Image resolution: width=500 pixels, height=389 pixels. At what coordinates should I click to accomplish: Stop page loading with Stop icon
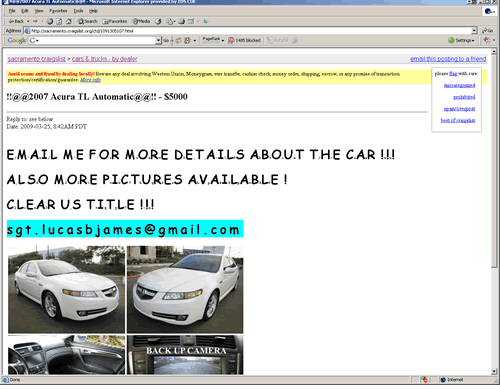(50, 21)
